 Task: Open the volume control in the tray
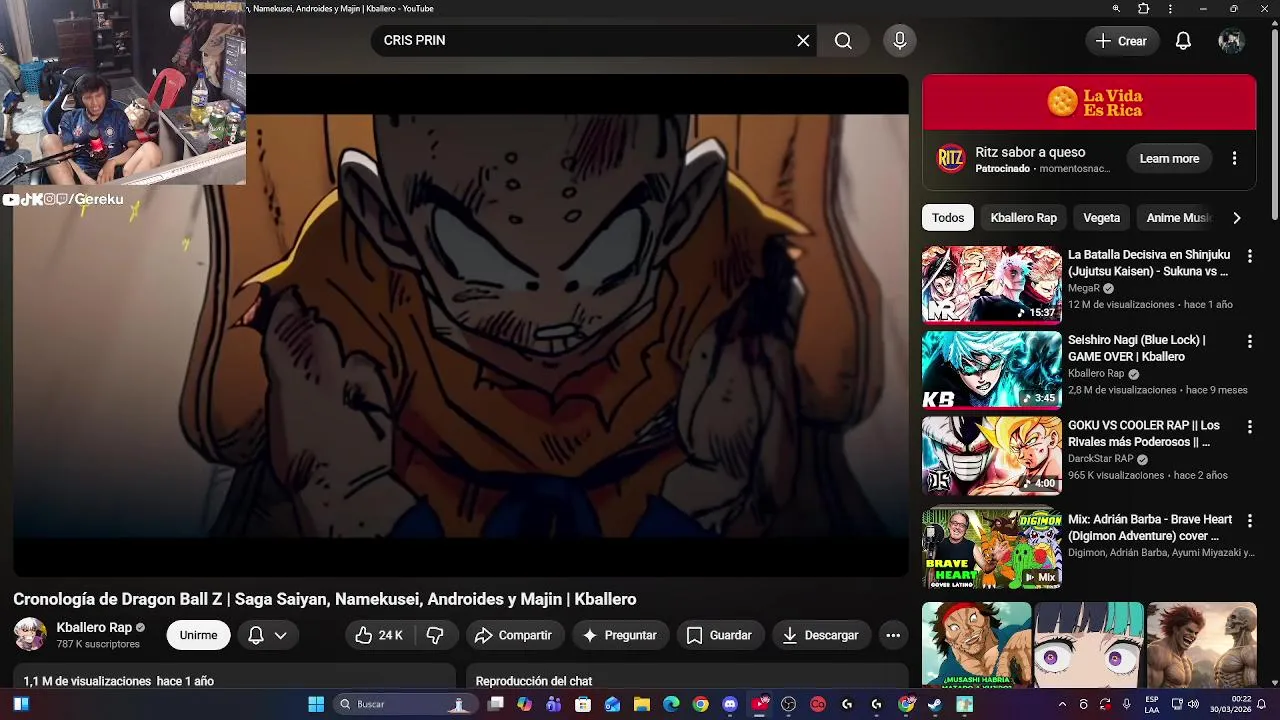(1193, 704)
